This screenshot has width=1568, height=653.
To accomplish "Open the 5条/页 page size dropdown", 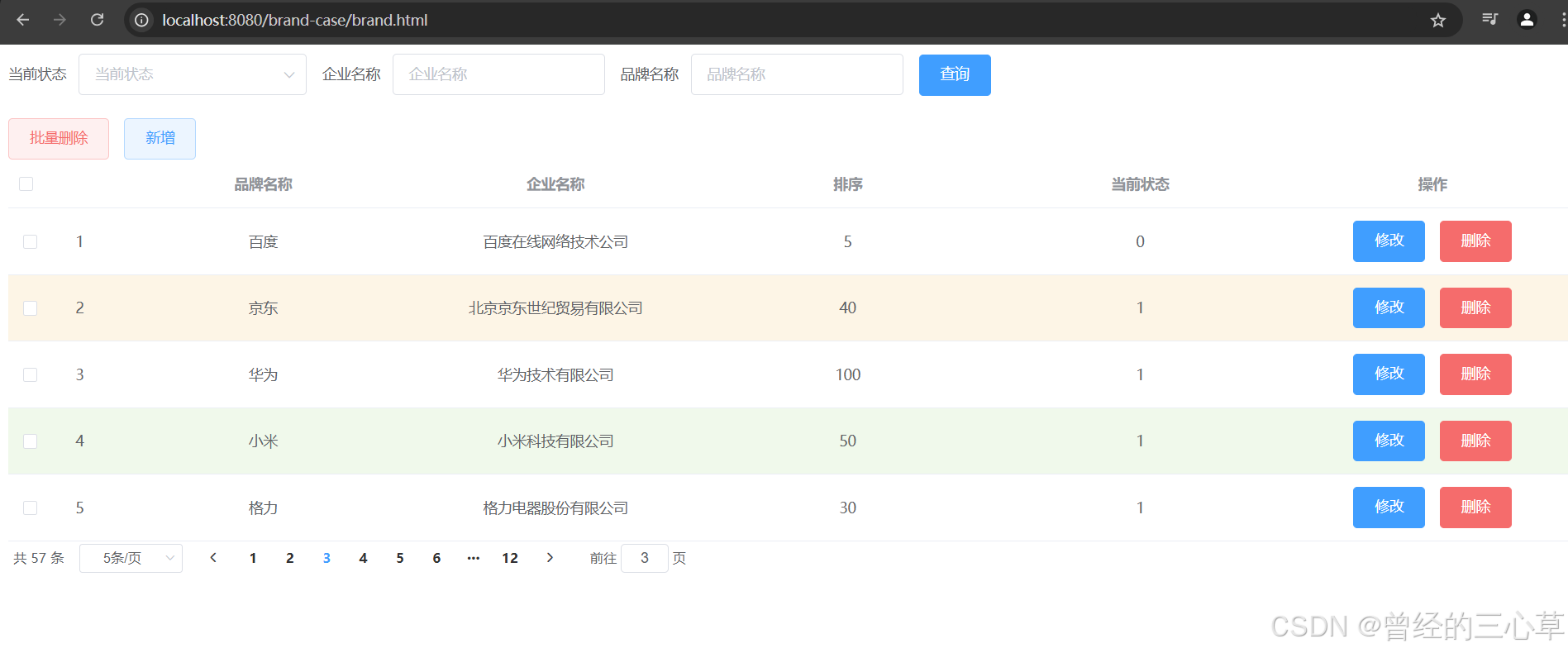I will point(131,558).
